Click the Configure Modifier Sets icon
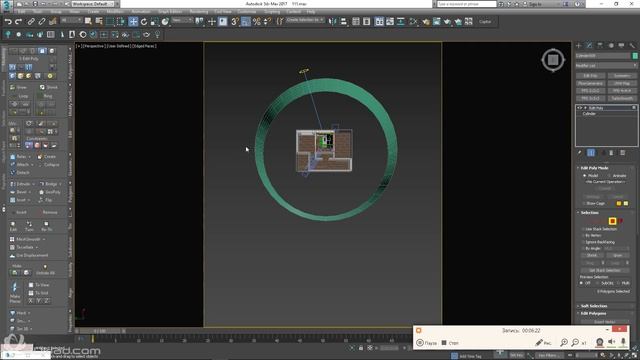Screen dimensions: 640x360 pos(622,153)
